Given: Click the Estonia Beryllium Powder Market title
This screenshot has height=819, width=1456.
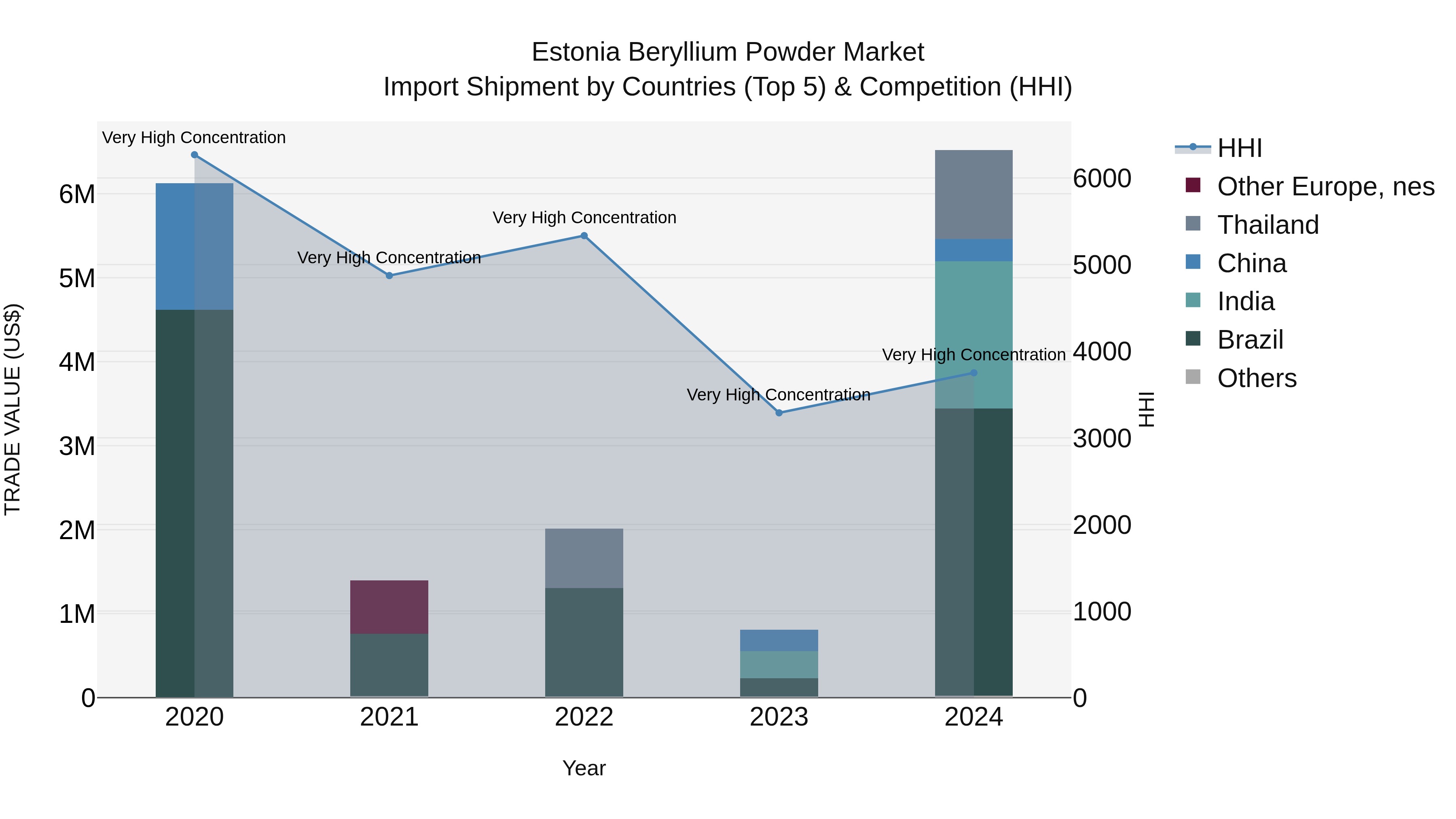Looking at the screenshot, I should click(x=728, y=52).
